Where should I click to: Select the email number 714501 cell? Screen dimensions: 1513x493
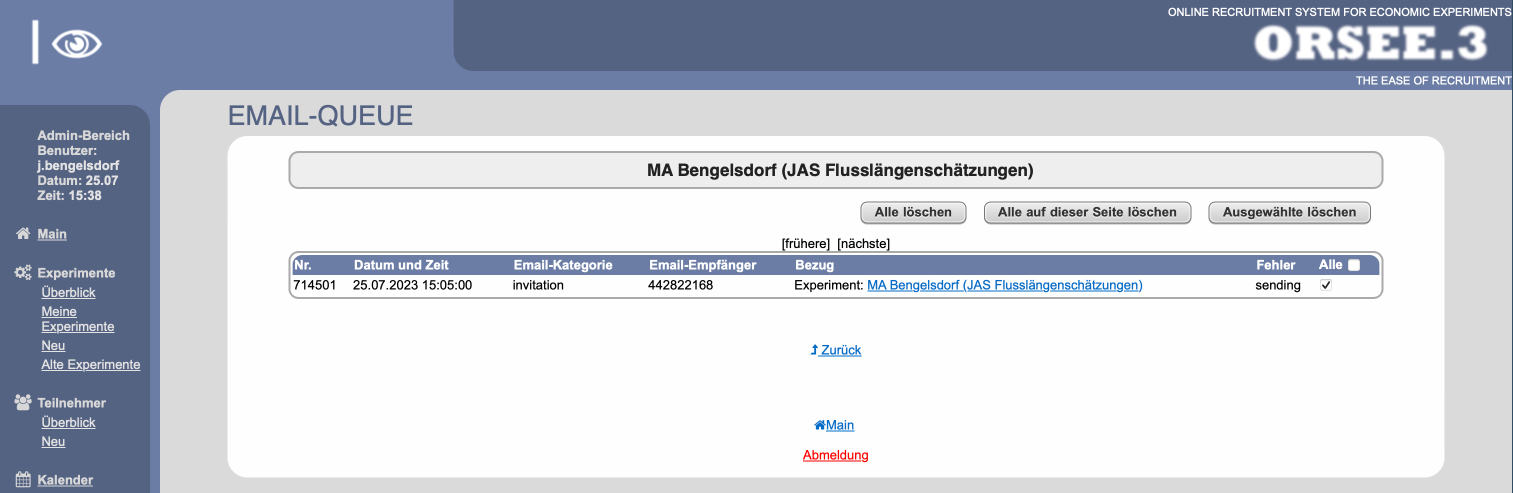pos(315,285)
